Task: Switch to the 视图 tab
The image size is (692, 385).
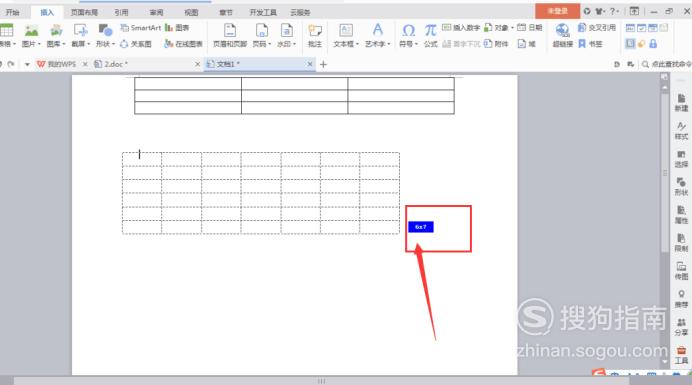Action: (x=191, y=12)
